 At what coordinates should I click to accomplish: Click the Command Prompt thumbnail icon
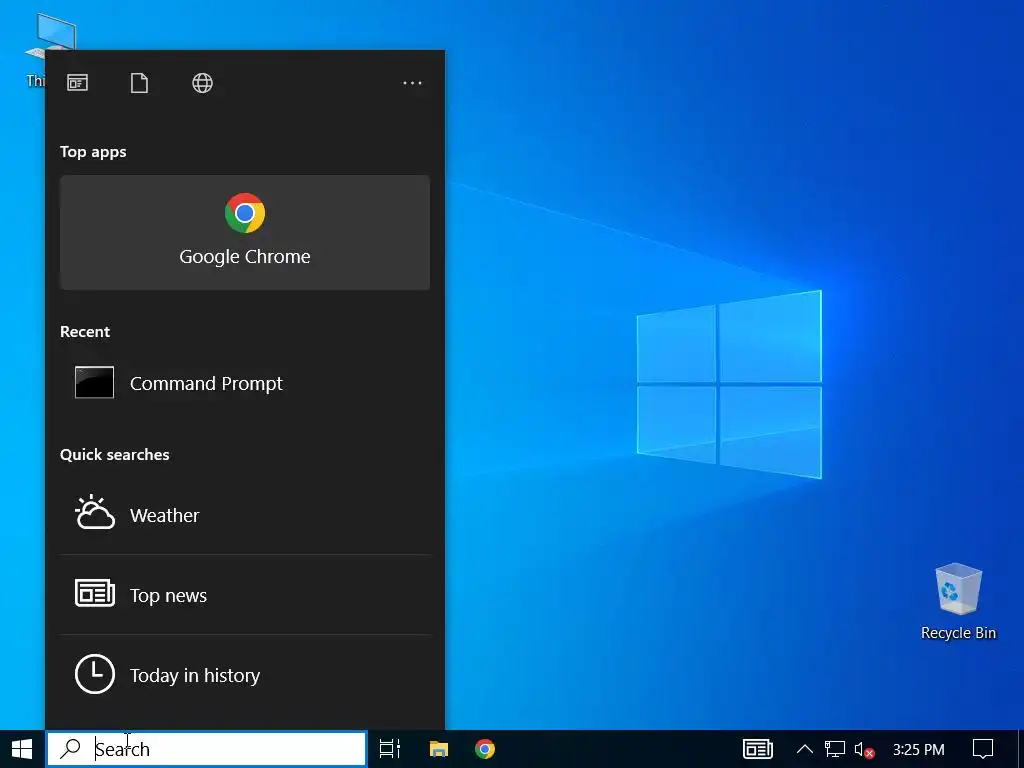pyautogui.click(x=94, y=383)
